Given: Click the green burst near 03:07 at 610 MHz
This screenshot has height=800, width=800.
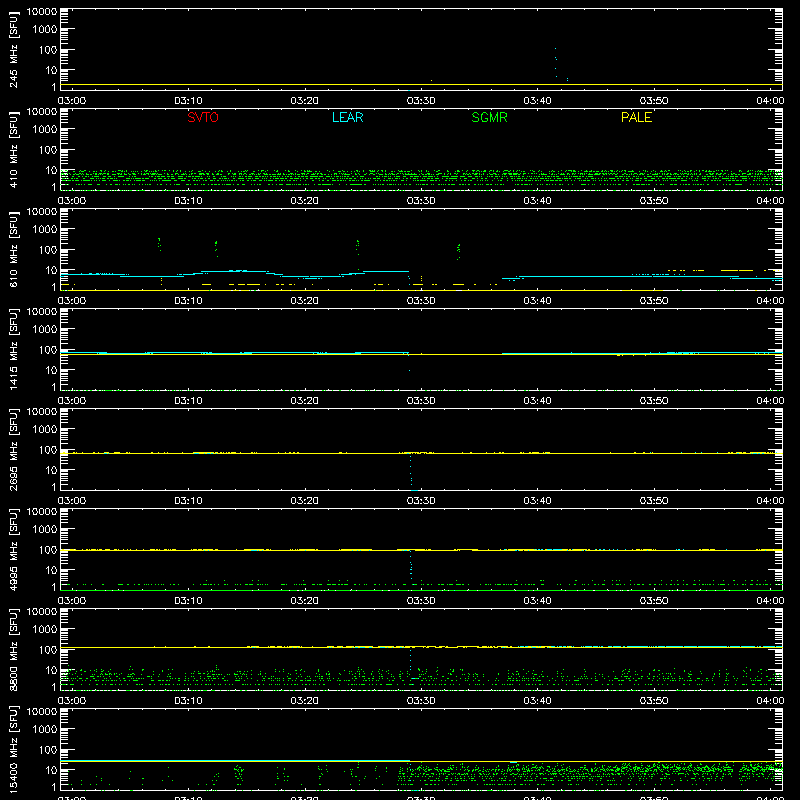Looking at the screenshot, I should click(x=160, y=244).
